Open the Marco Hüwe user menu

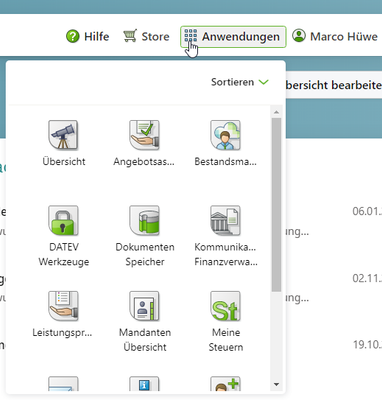(335, 36)
